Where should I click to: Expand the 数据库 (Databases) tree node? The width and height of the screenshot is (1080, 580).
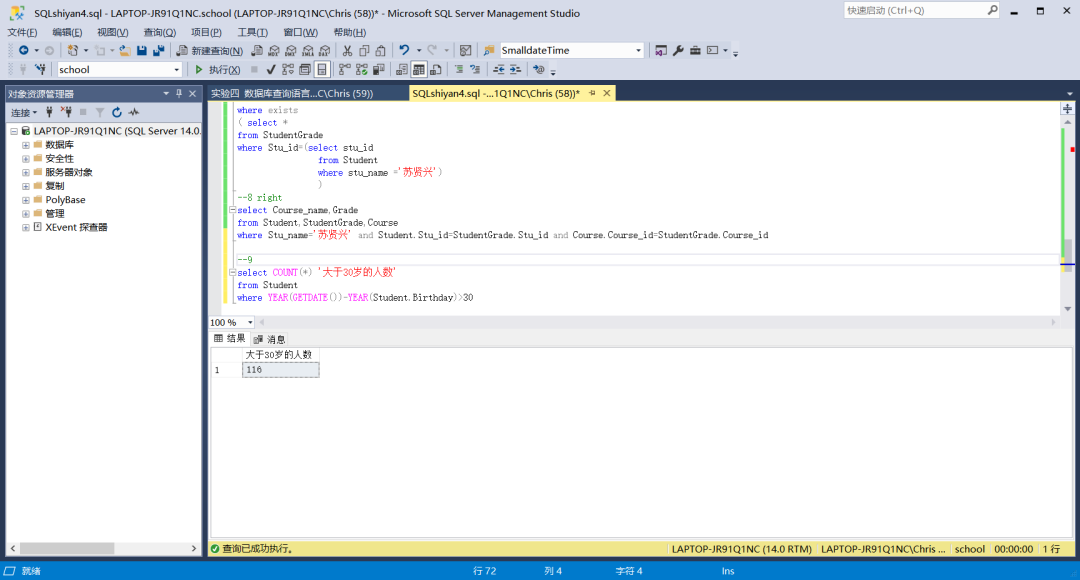25,145
